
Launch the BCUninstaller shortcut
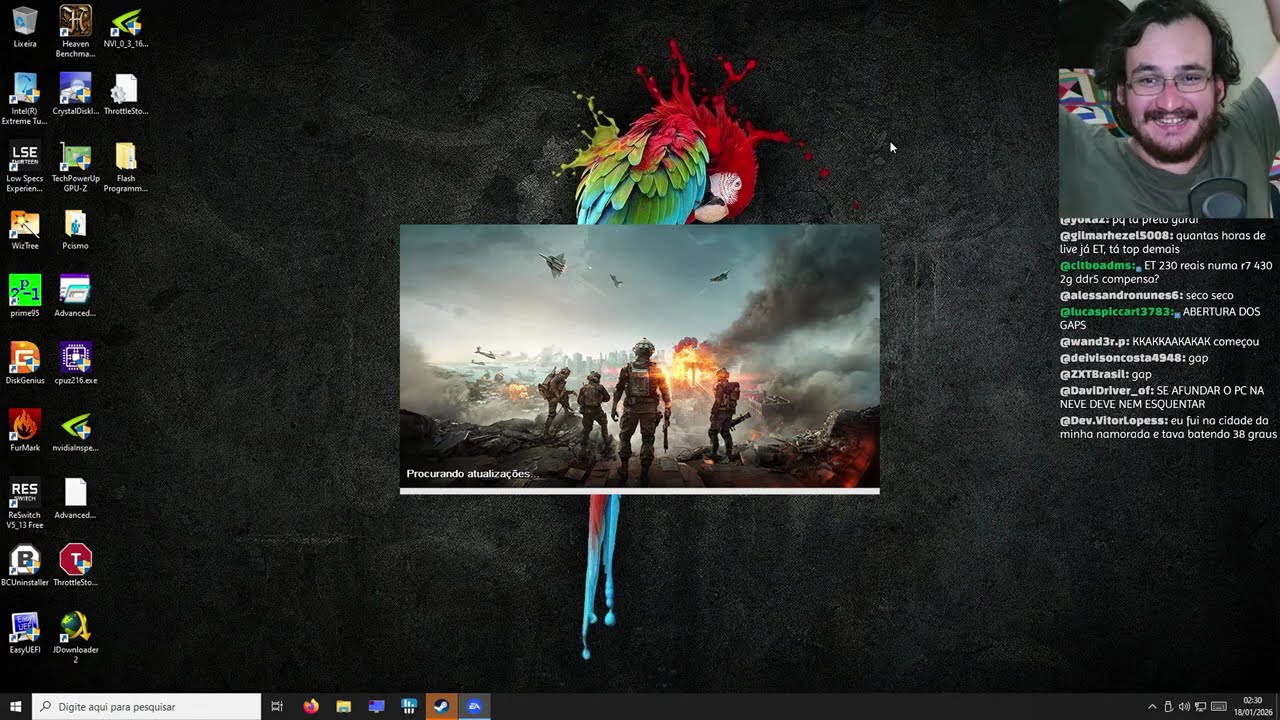click(25, 566)
